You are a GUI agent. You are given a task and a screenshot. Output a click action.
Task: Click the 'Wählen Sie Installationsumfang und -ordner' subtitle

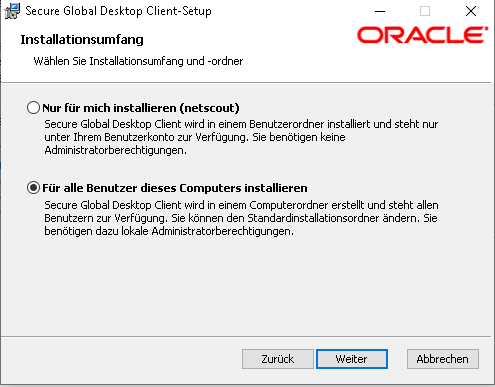(138, 61)
